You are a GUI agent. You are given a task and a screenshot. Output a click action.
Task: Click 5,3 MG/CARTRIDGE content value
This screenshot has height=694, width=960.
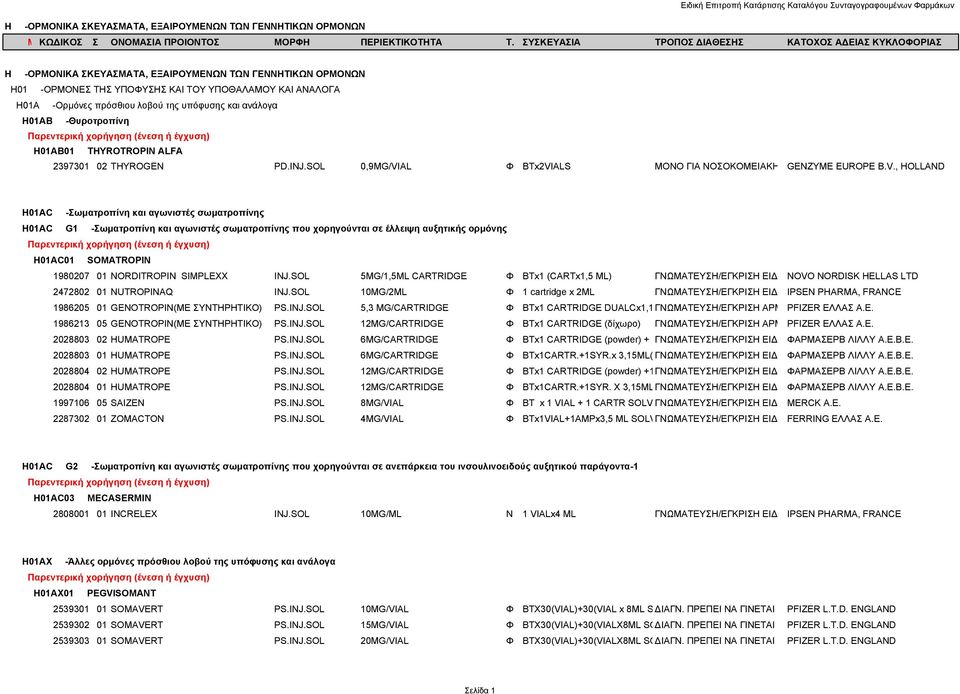point(404,308)
